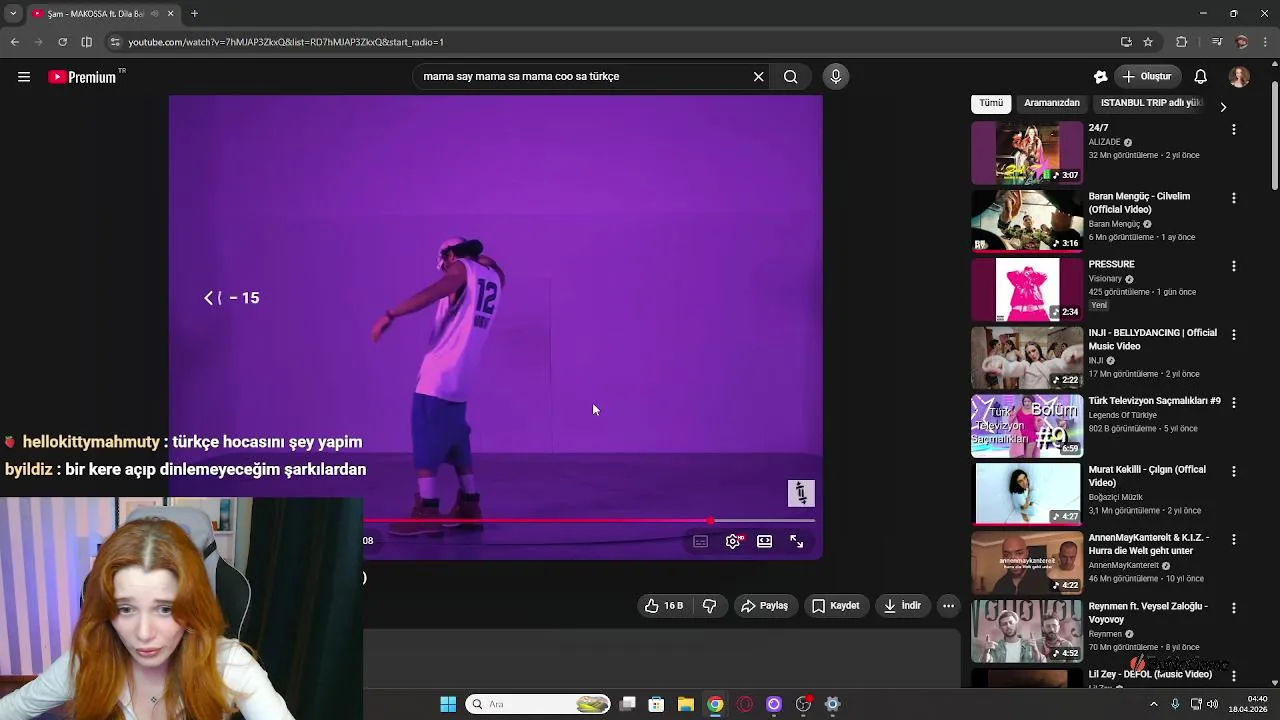Open Murat Kekilli - Çılgın title
This screenshot has height=720, width=1280.
(x=1147, y=476)
